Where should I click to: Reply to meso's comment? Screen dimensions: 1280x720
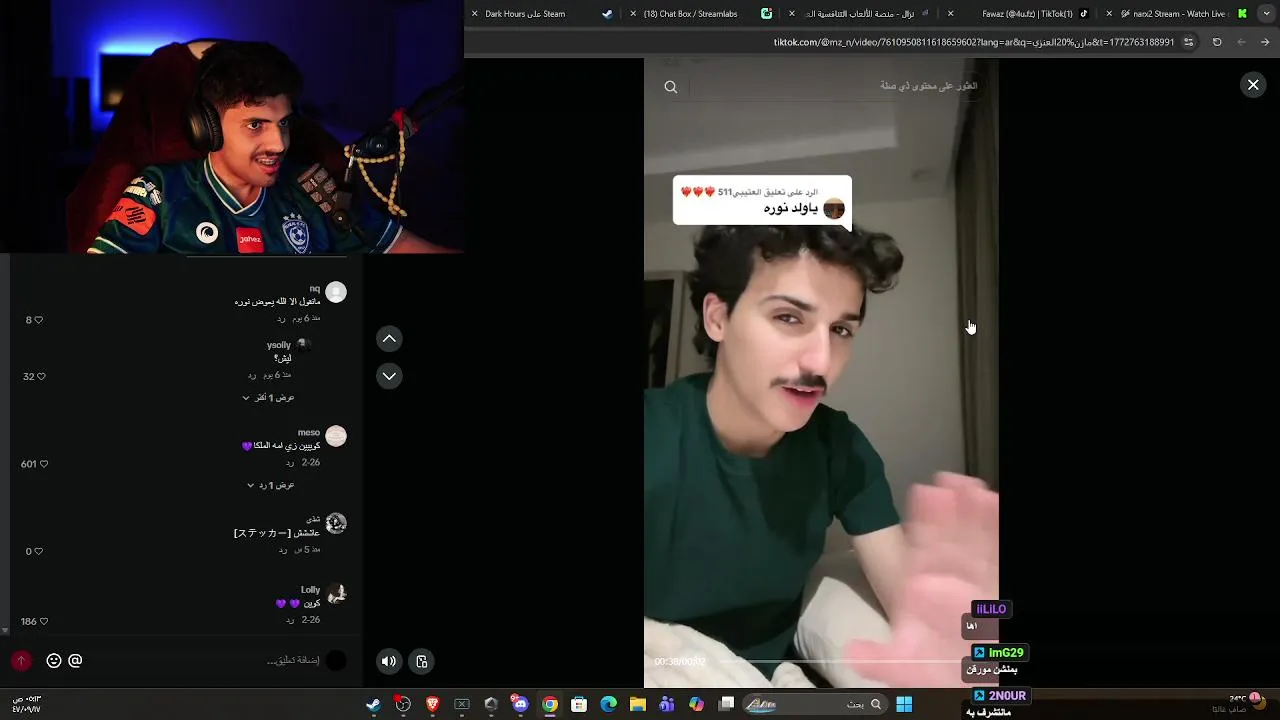pyautogui.click(x=290, y=463)
